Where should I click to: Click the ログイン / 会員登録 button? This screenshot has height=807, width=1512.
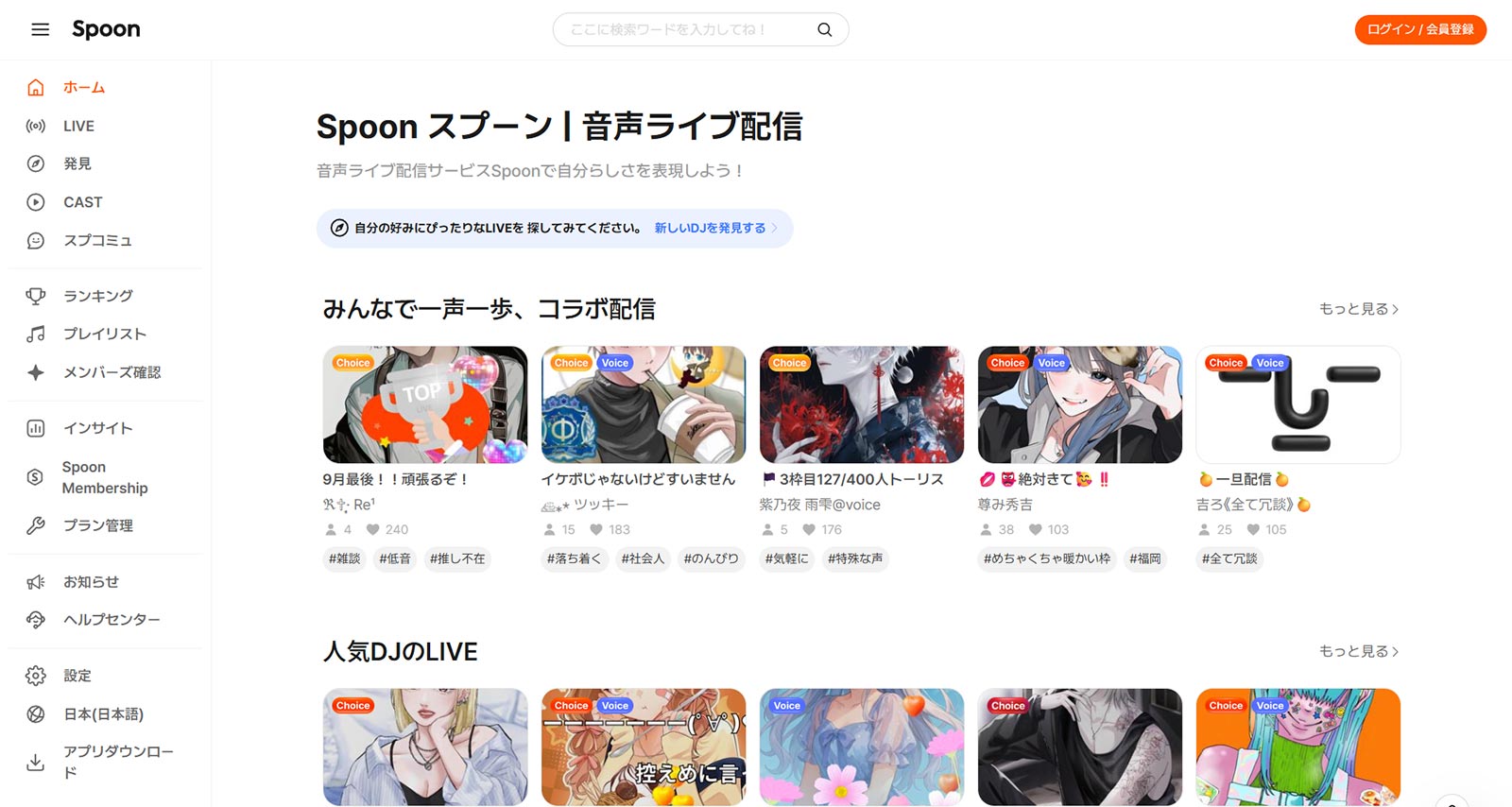click(1419, 29)
